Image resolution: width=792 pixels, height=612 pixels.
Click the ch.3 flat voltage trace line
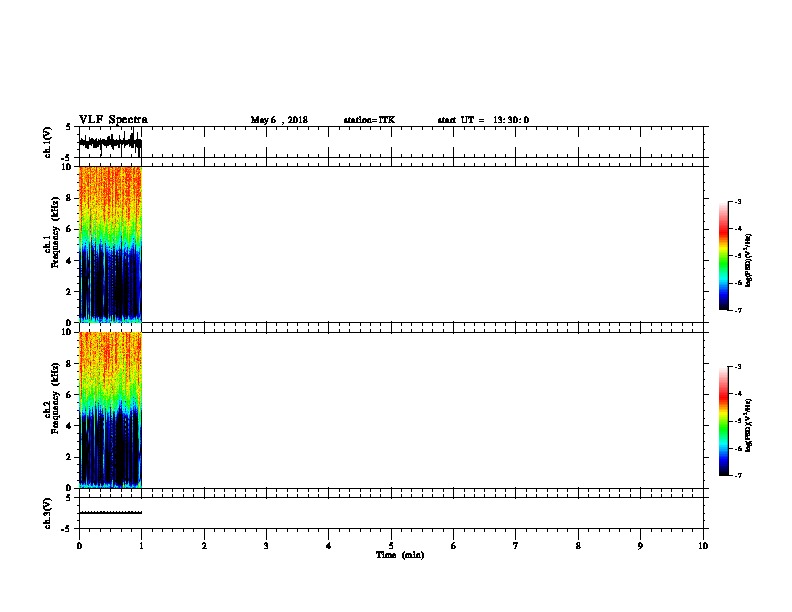click(111, 513)
